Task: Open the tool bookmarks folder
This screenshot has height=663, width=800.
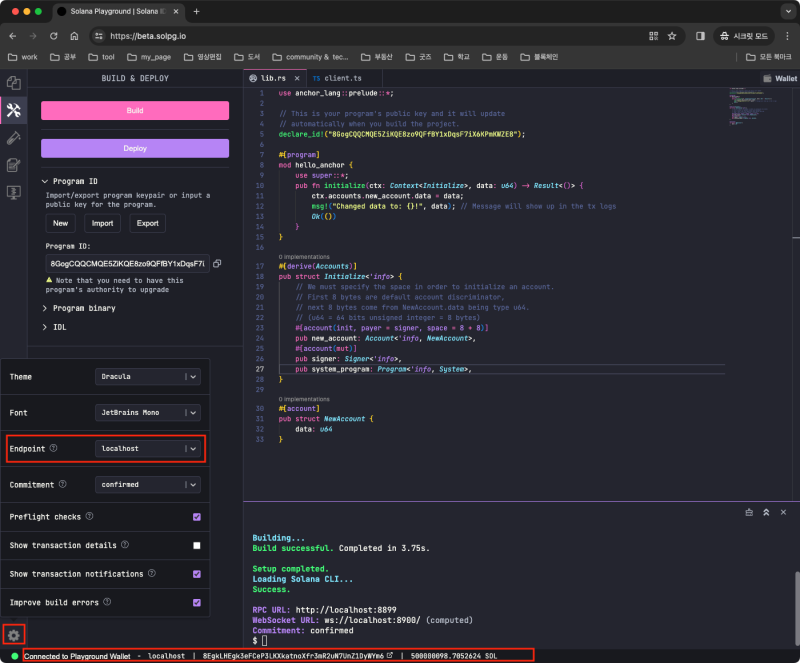Action: 102,57
